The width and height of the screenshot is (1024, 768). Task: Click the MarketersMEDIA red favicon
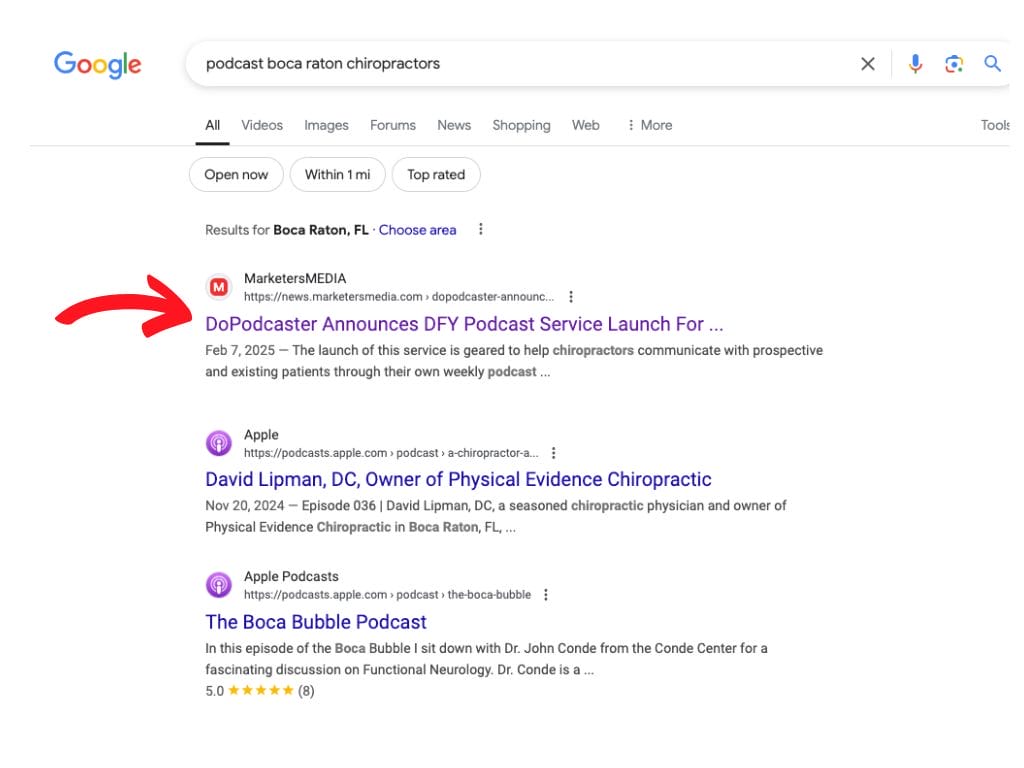click(219, 287)
